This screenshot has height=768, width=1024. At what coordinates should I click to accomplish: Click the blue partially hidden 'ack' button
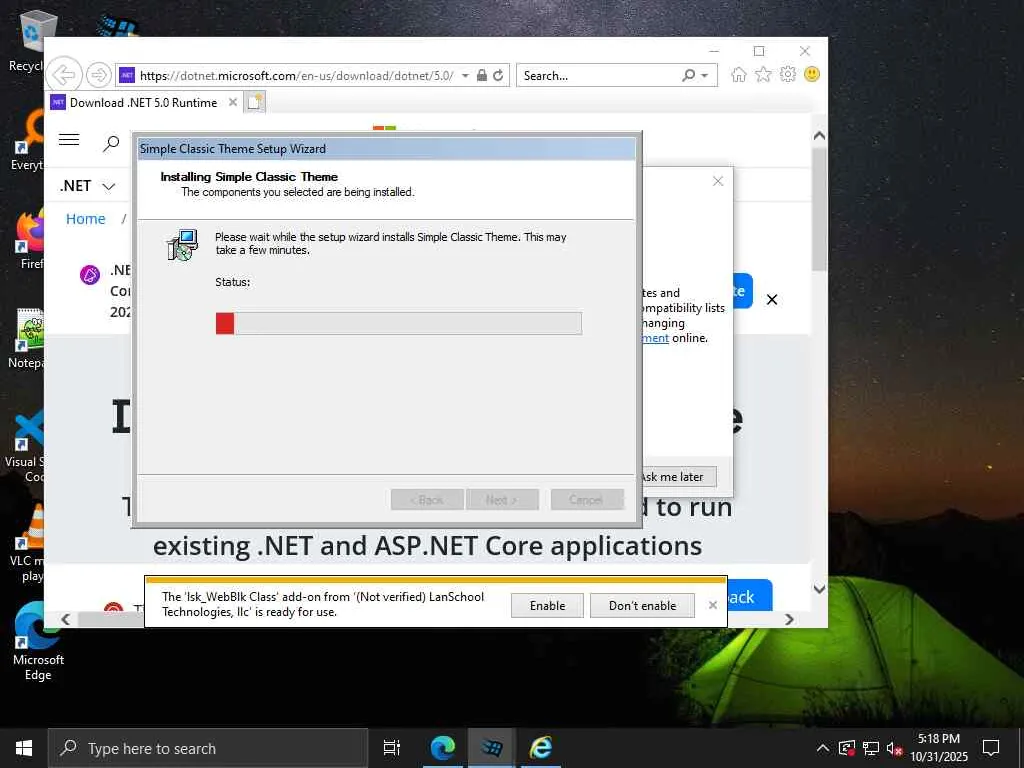[x=749, y=596]
